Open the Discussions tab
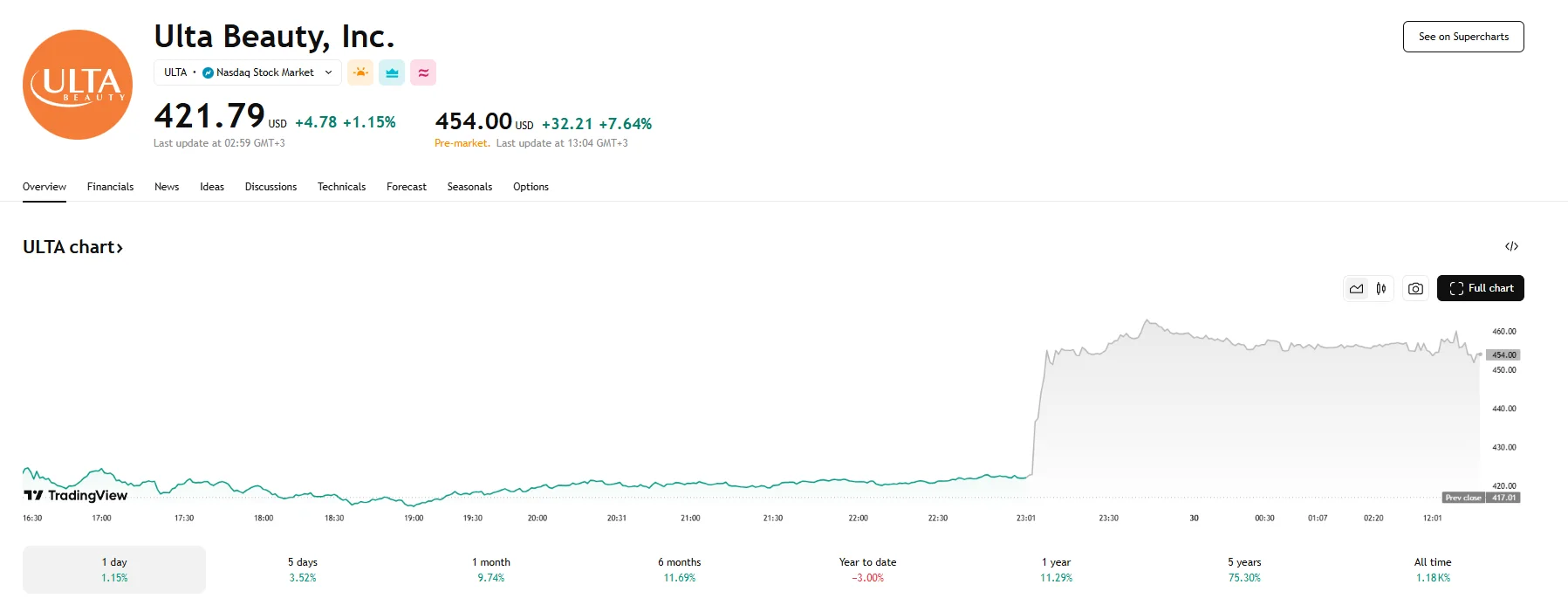The image size is (1568, 612). (270, 187)
